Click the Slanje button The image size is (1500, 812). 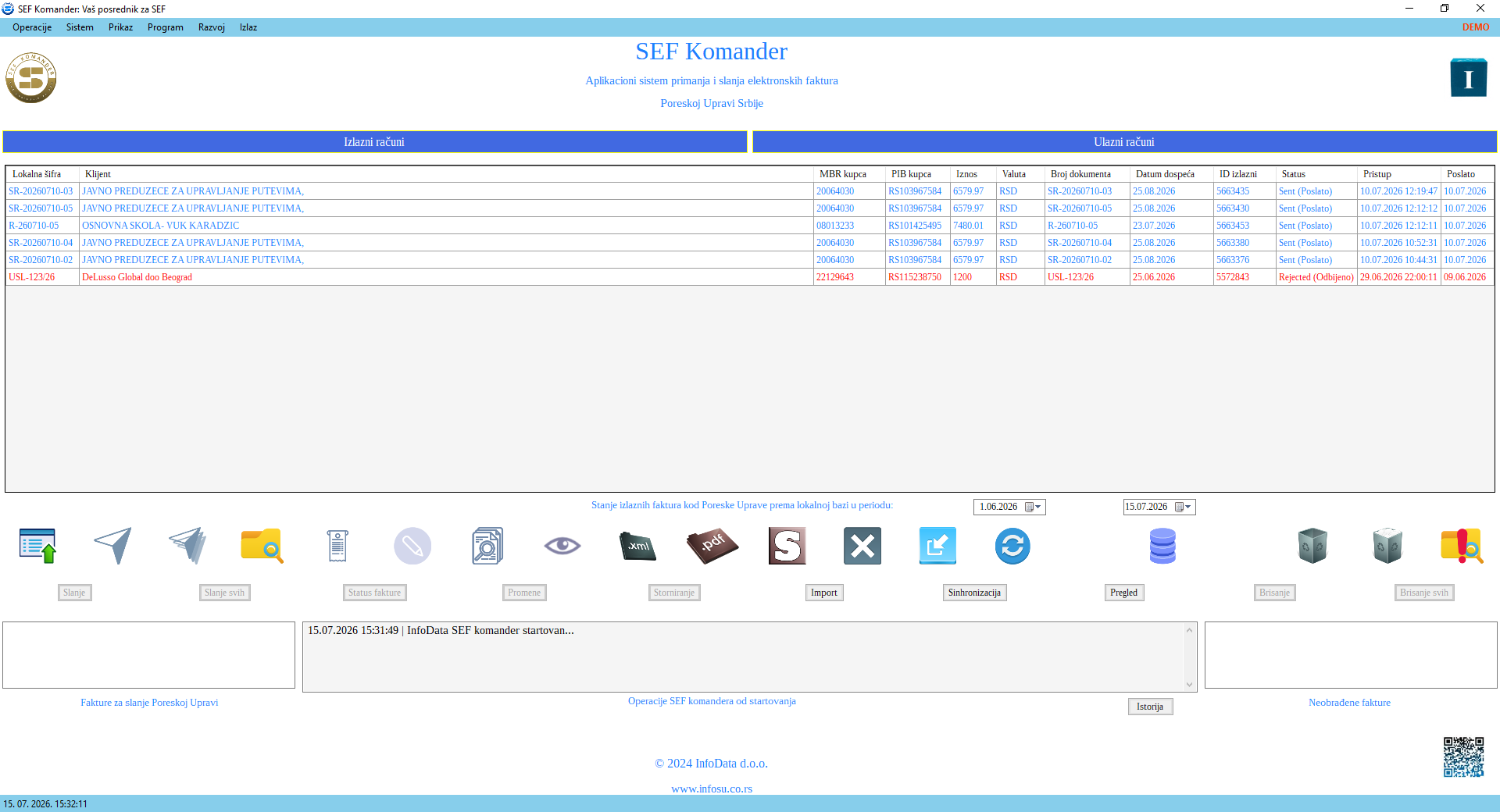pos(74,593)
